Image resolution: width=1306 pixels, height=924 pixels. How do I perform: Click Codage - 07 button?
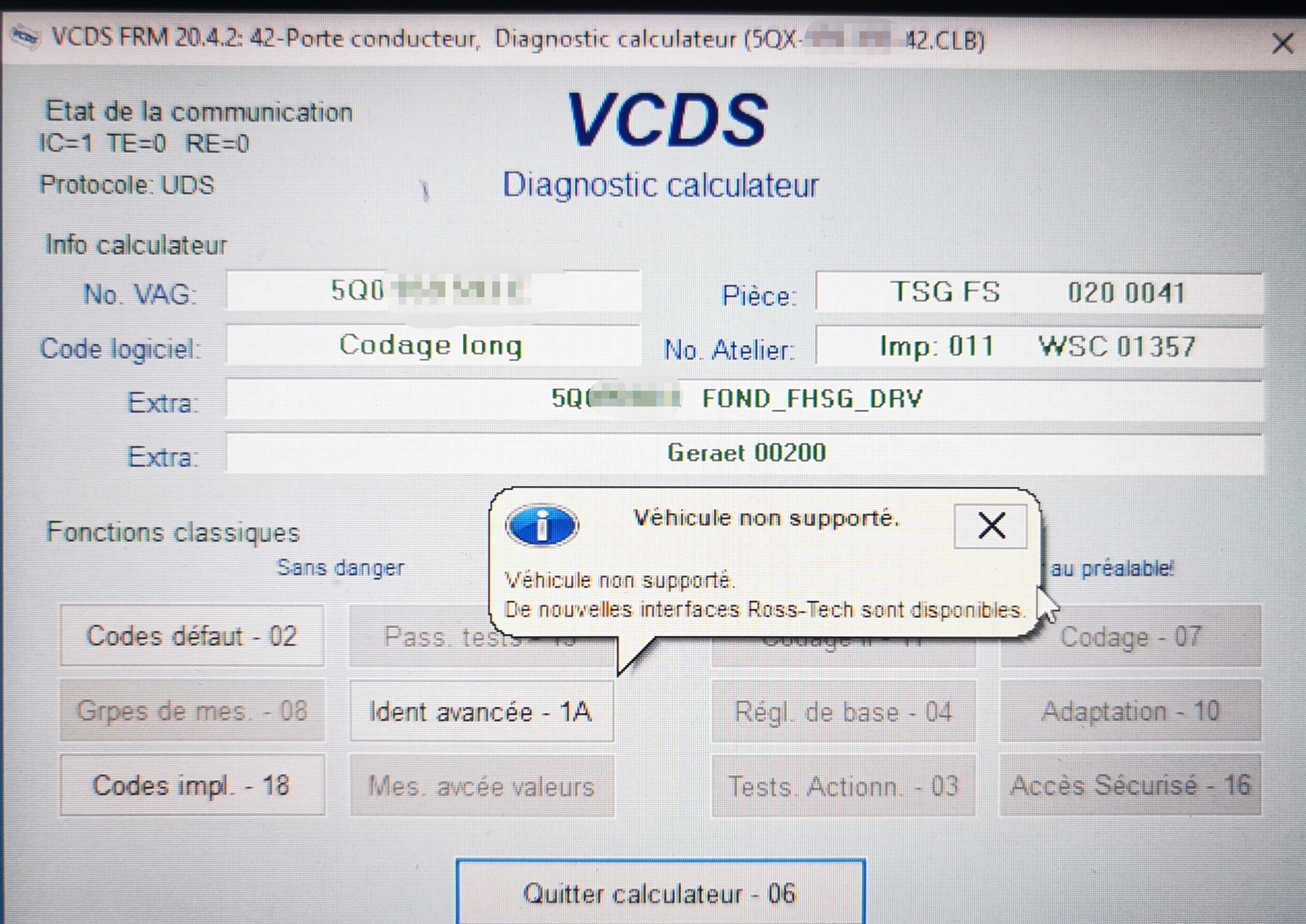pos(1130,636)
